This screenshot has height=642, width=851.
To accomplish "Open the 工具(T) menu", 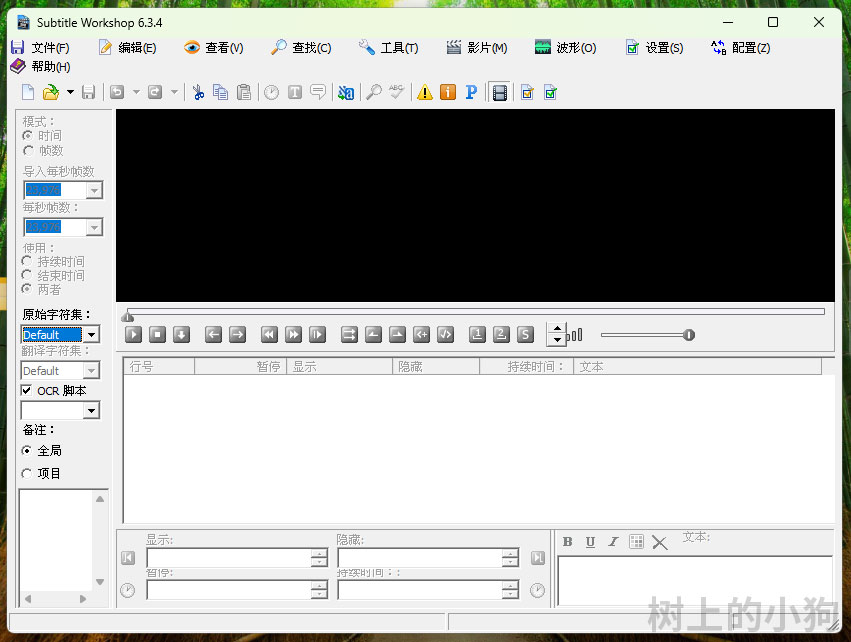I will pyautogui.click(x=388, y=47).
